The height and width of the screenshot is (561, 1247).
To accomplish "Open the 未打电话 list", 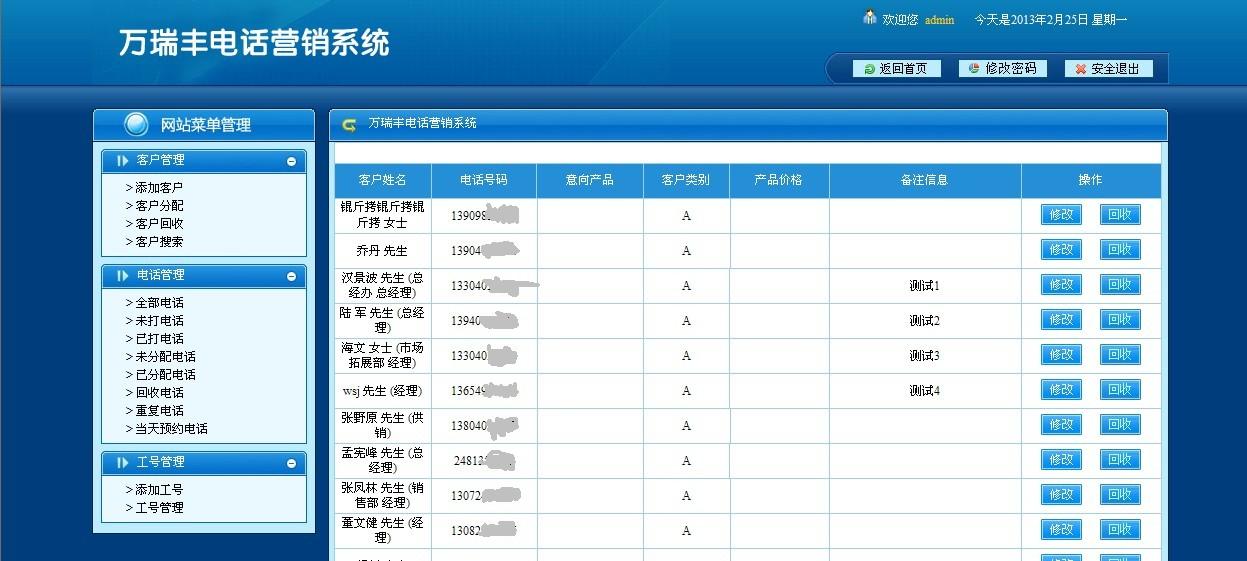I will click(159, 321).
